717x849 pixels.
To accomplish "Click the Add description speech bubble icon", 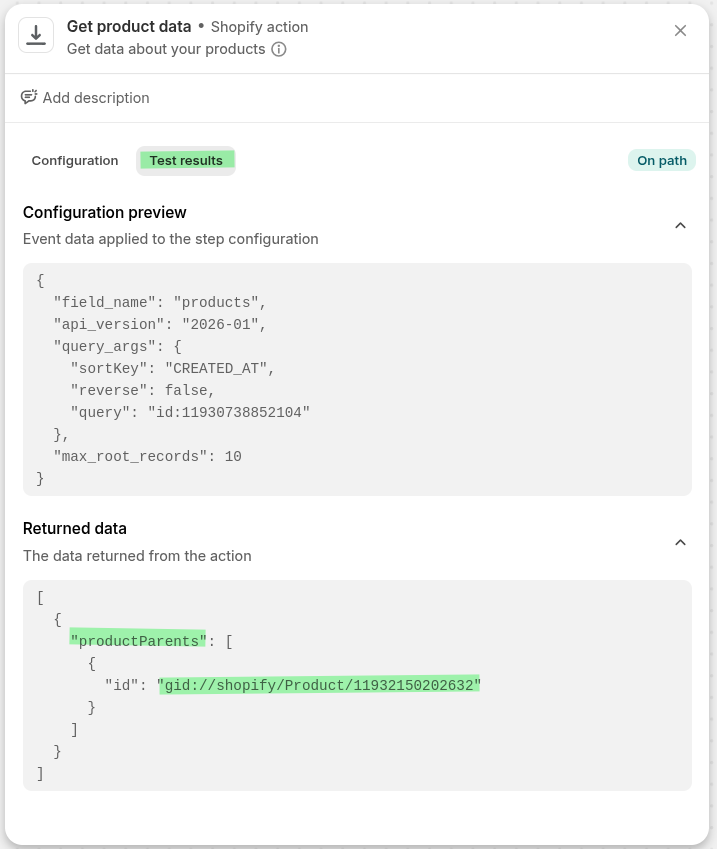I will (29, 97).
